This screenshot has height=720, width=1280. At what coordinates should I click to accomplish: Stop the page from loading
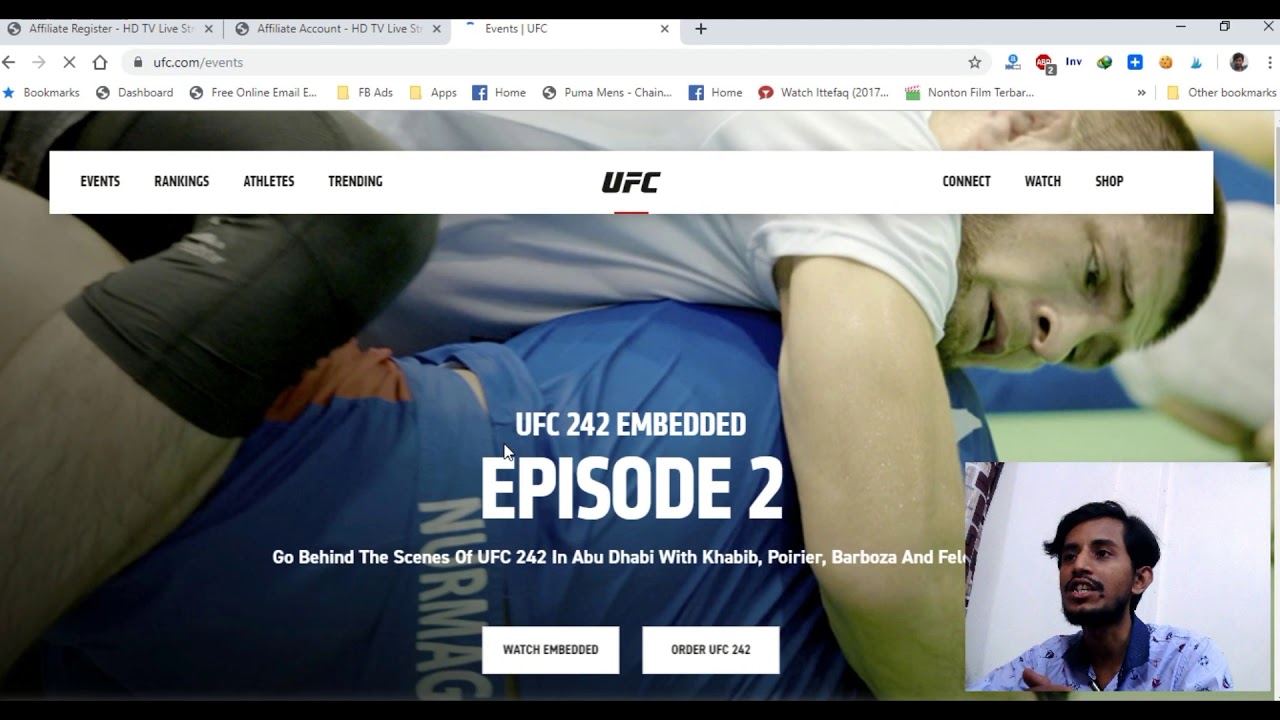point(69,62)
